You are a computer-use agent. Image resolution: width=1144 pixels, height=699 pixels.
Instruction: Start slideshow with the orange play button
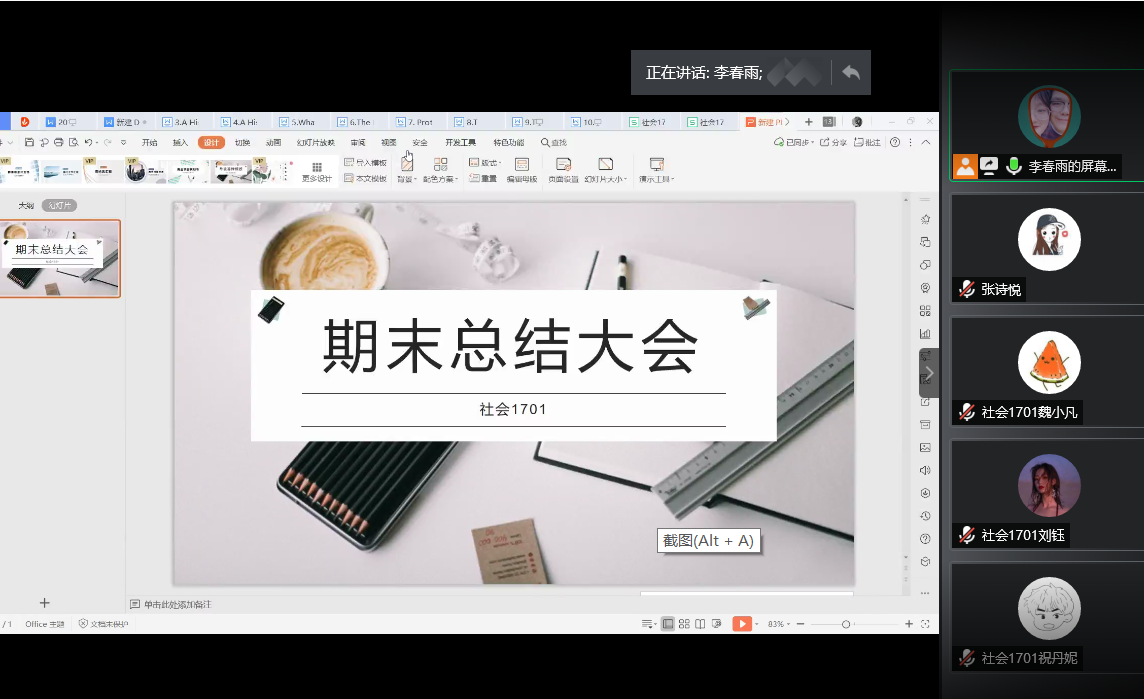pos(742,624)
